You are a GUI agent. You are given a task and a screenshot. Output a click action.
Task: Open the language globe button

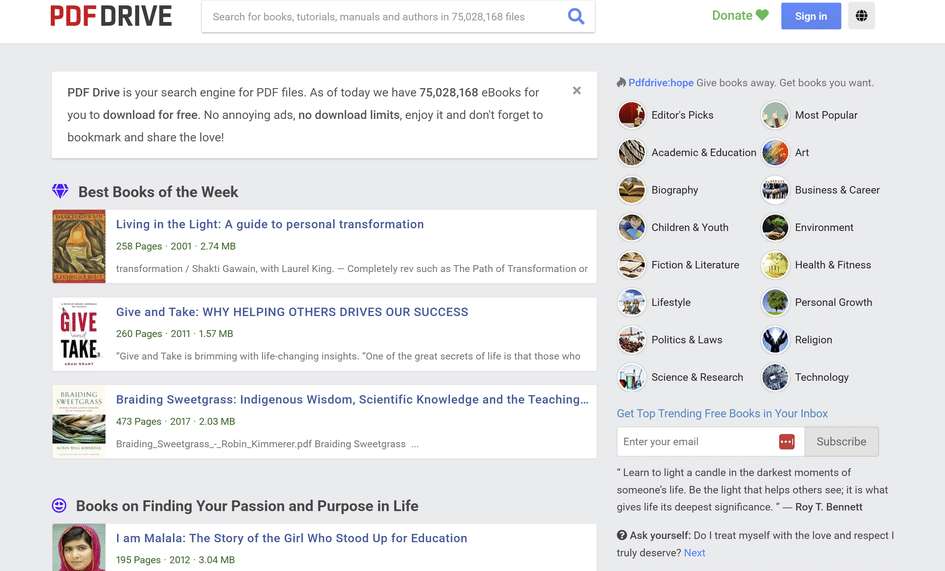pyautogui.click(x=861, y=16)
